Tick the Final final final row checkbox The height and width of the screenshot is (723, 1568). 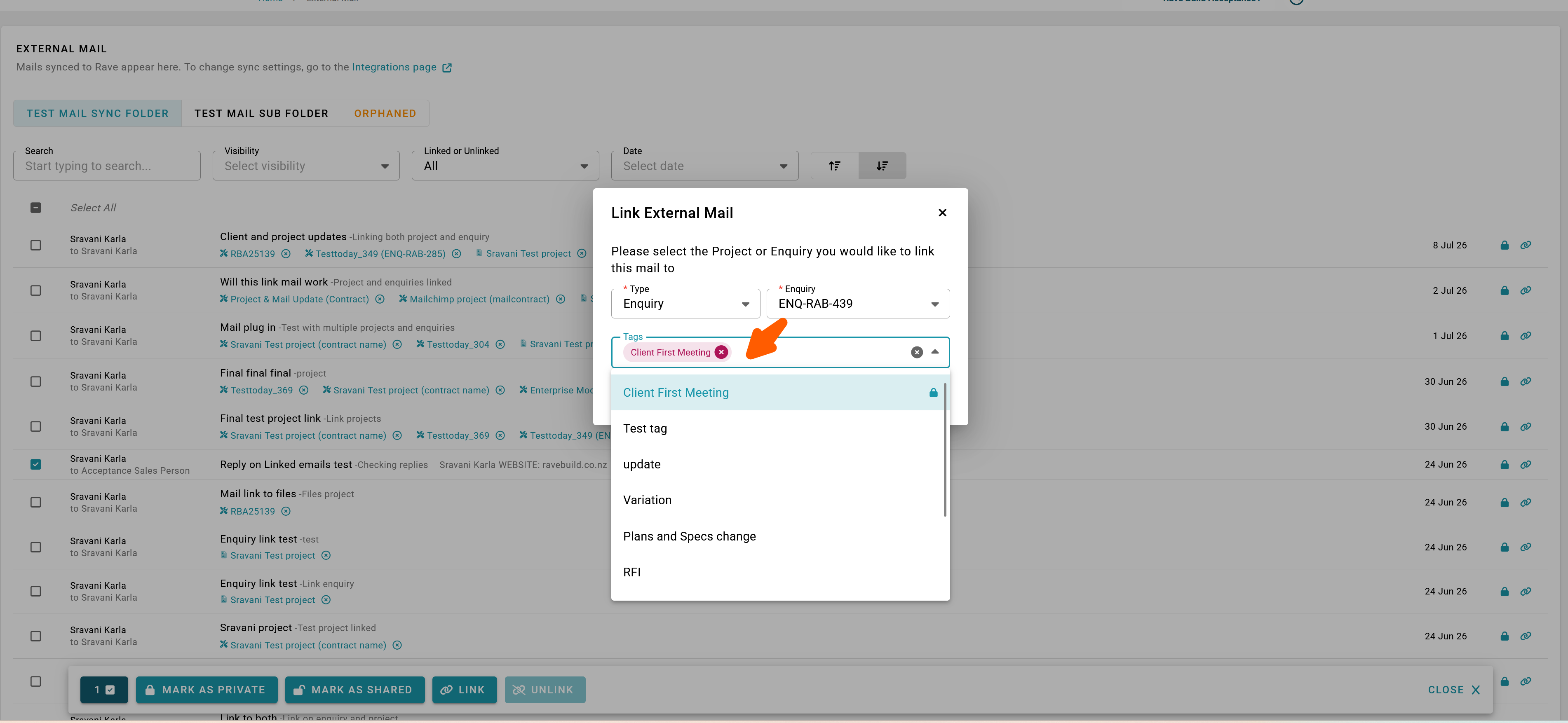click(x=36, y=381)
